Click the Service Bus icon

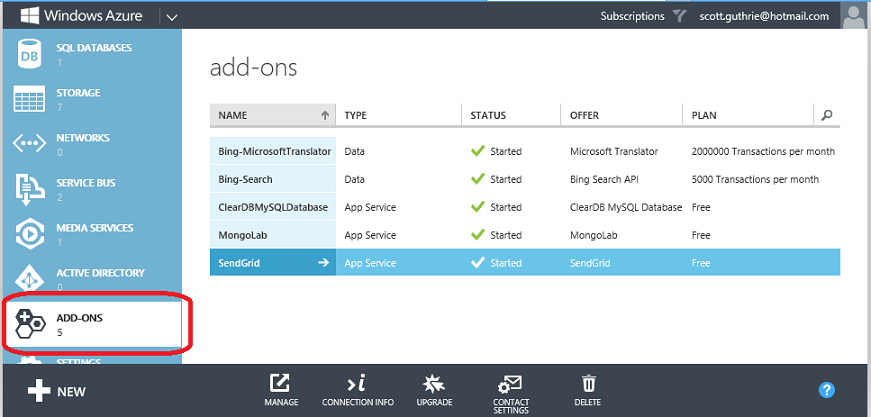(28, 189)
